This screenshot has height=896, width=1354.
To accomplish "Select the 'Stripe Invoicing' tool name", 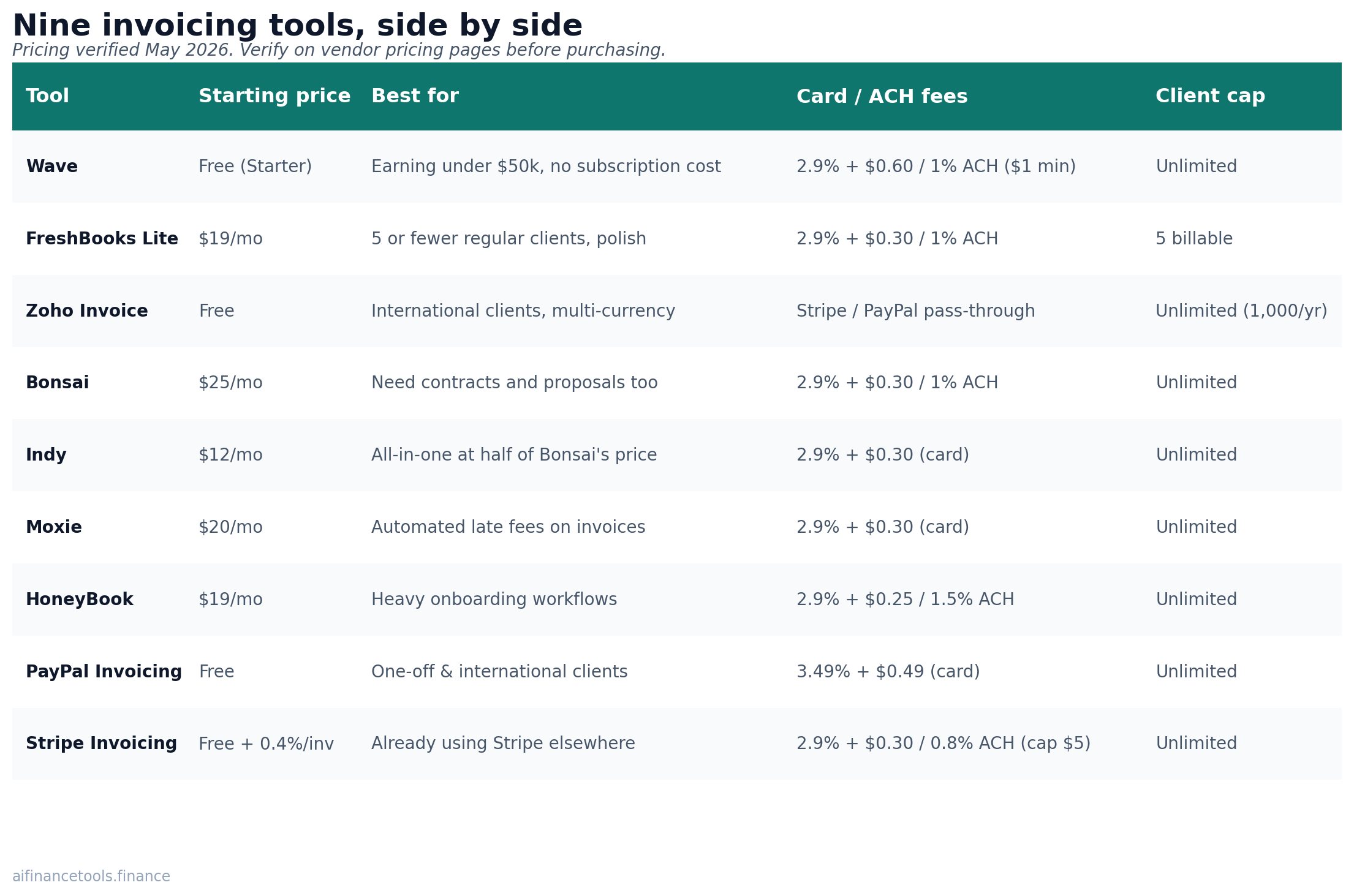I will point(101,744).
